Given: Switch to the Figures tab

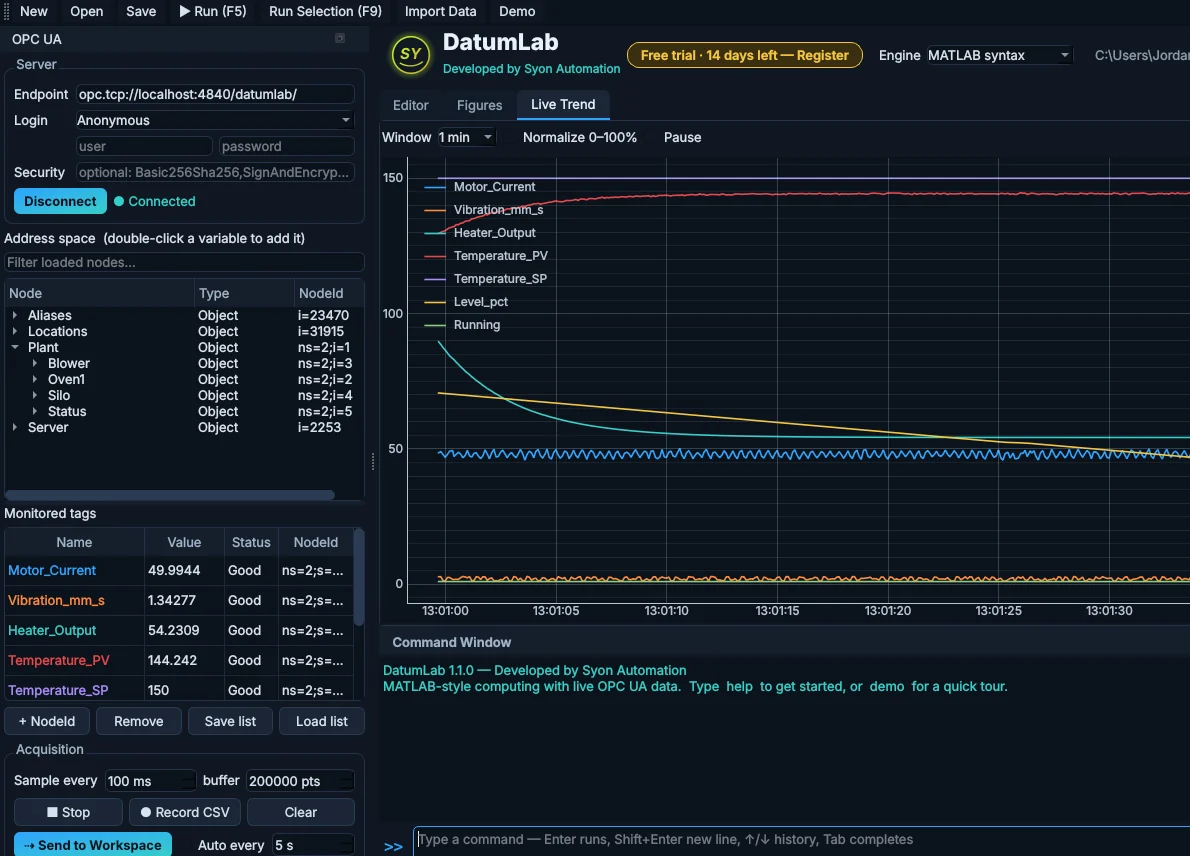Looking at the screenshot, I should pos(480,105).
